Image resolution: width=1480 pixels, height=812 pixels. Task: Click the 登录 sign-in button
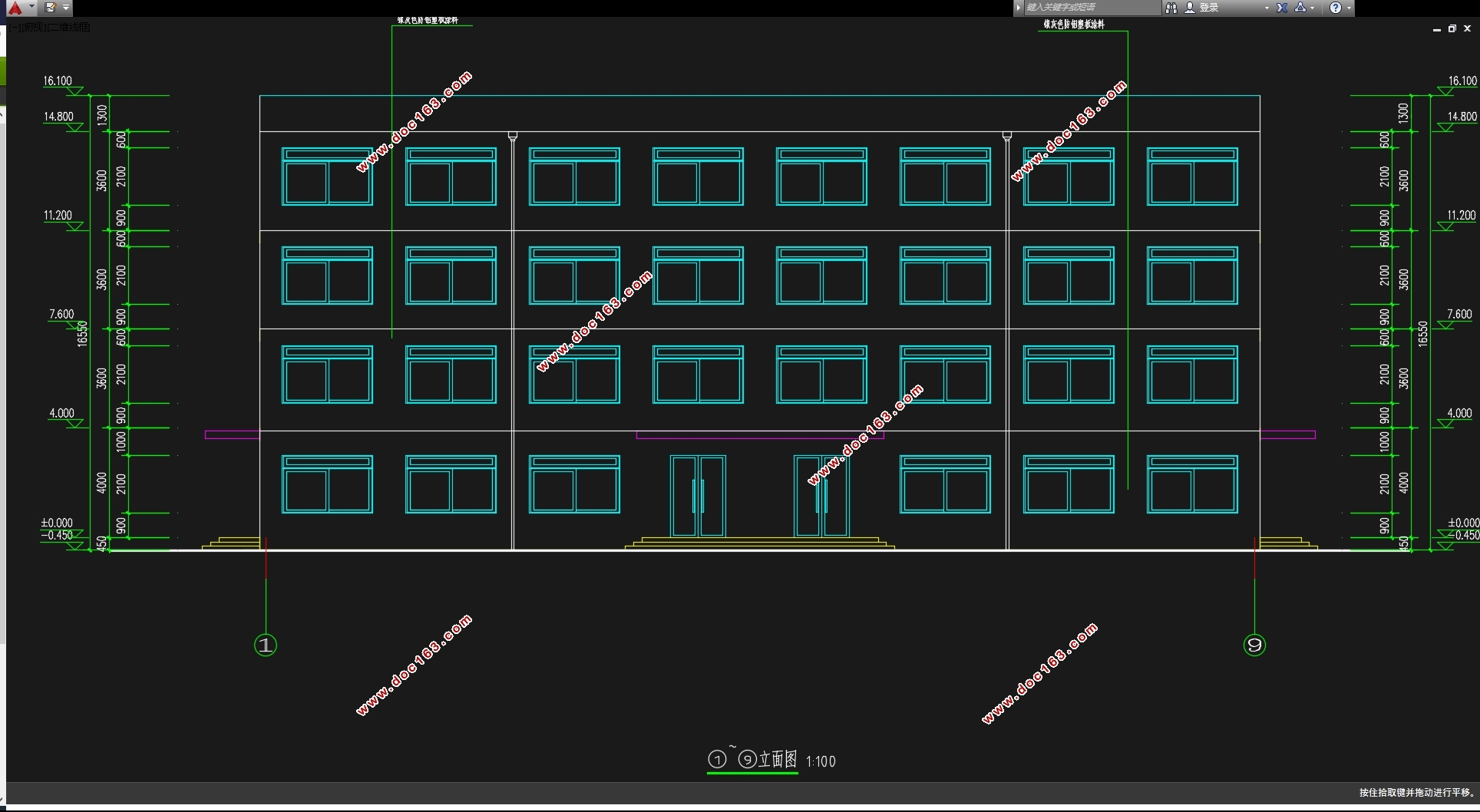[x=1202, y=8]
